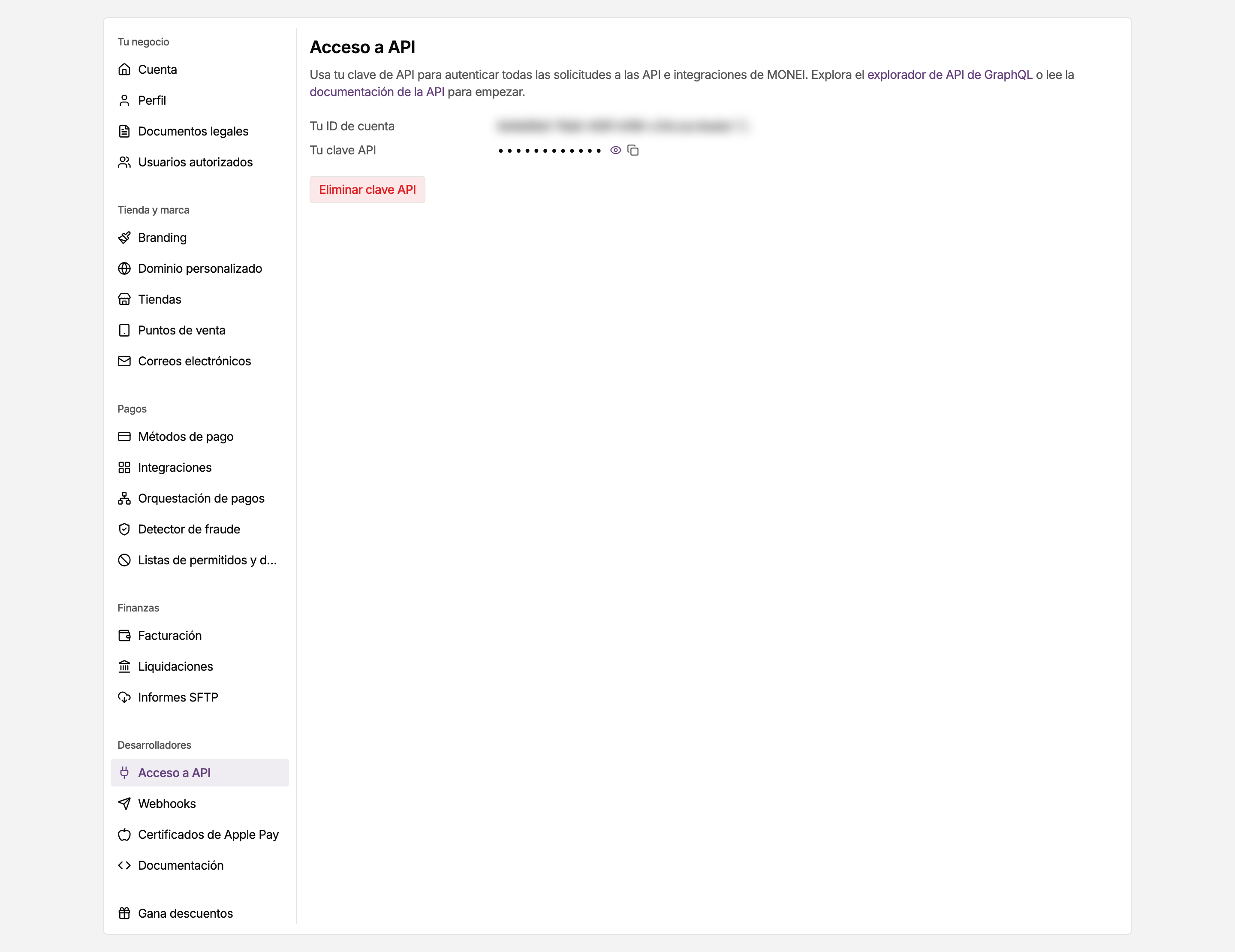The height and width of the screenshot is (952, 1235).
Task: Open Correos electrónicos settings
Action: tap(199, 361)
